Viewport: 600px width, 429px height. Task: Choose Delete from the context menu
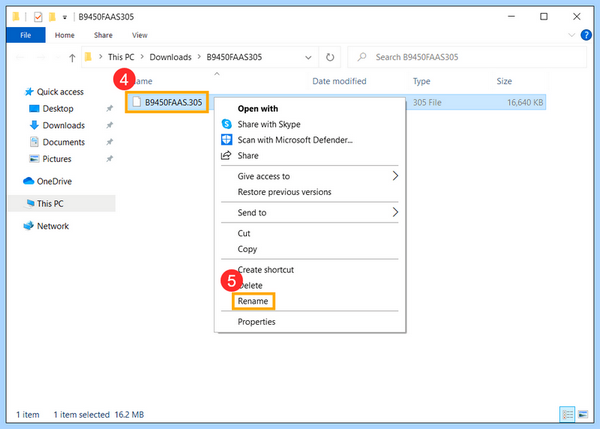tap(250, 285)
